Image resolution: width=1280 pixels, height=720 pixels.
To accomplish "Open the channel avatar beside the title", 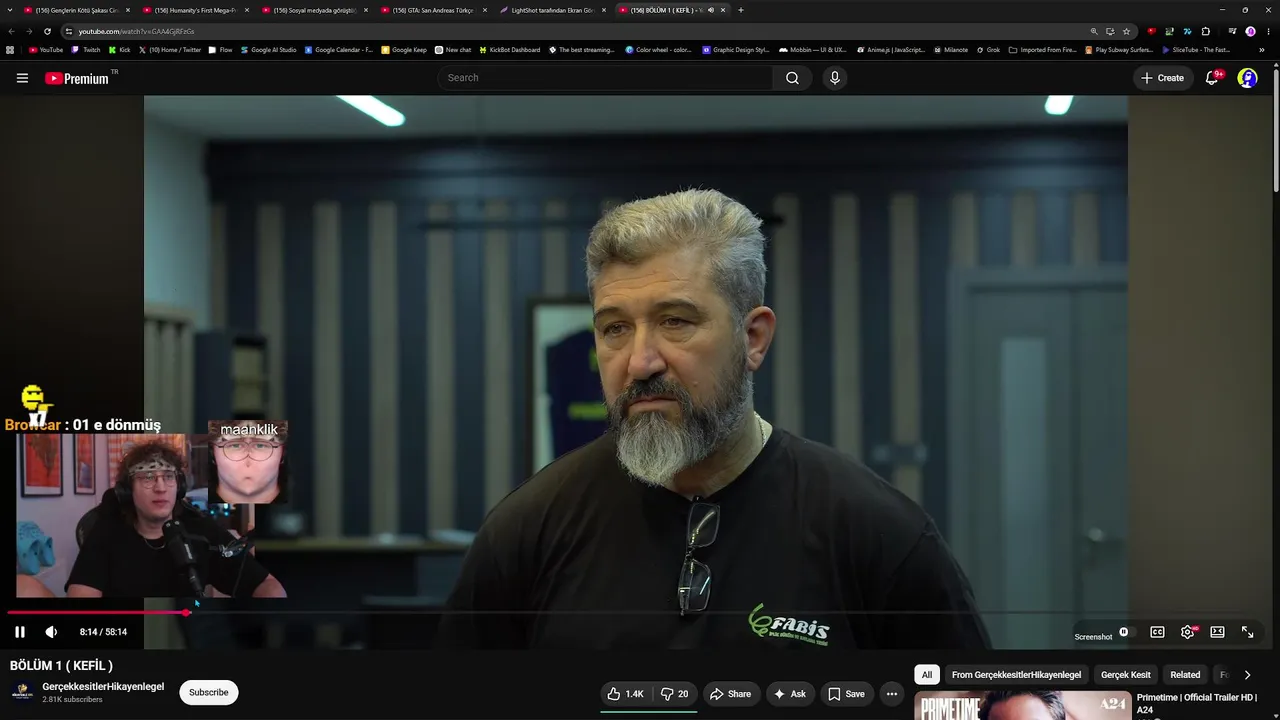I will (22, 692).
